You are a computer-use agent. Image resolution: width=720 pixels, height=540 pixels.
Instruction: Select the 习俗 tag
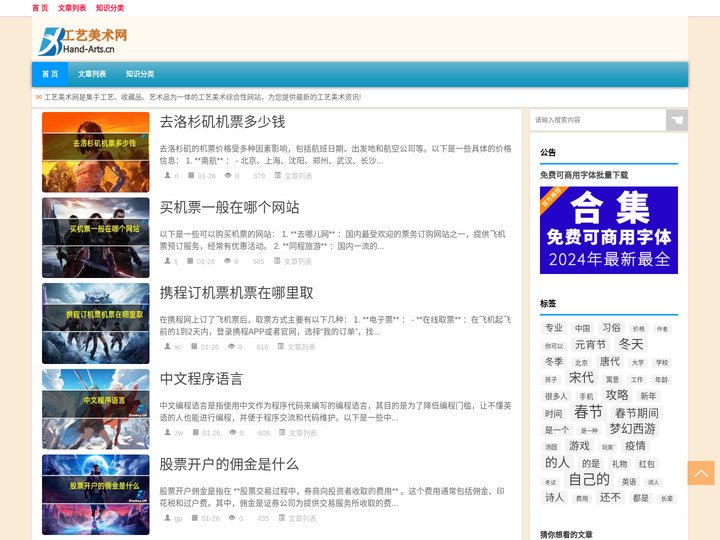click(611, 327)
